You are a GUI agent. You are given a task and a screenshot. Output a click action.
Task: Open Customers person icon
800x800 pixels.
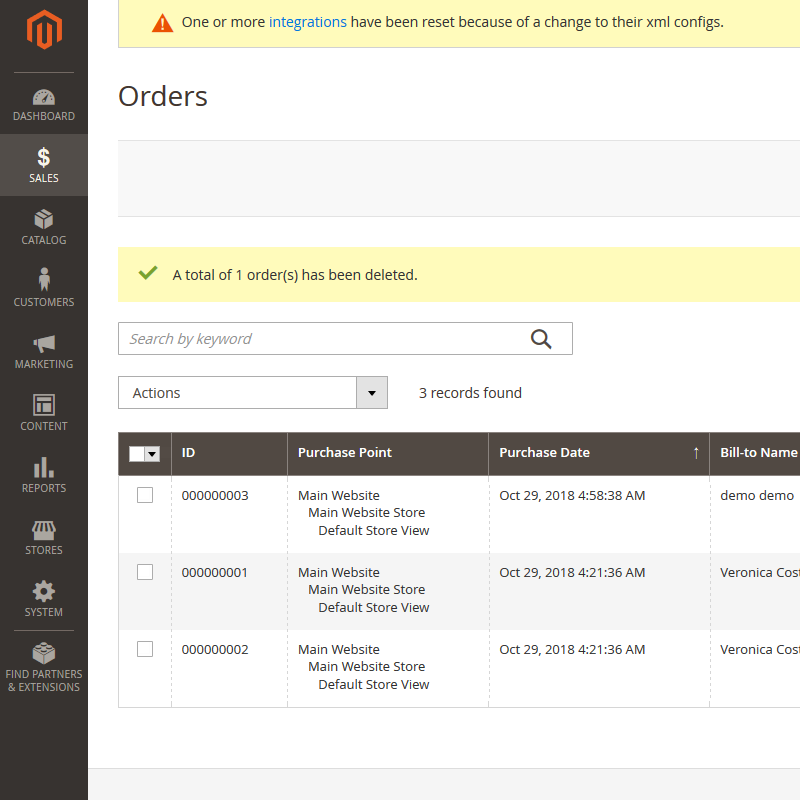click(x=43, y=281)
